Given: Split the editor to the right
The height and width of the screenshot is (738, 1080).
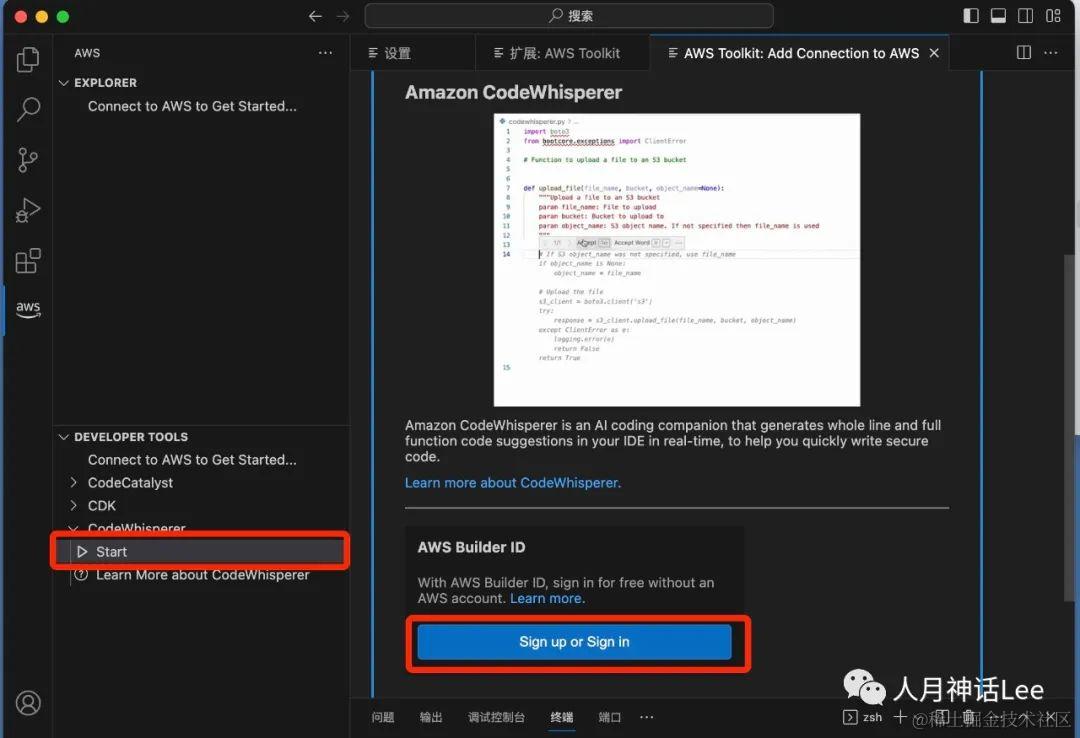Looking at the screenshot, I should click(x=1024, y=52).
